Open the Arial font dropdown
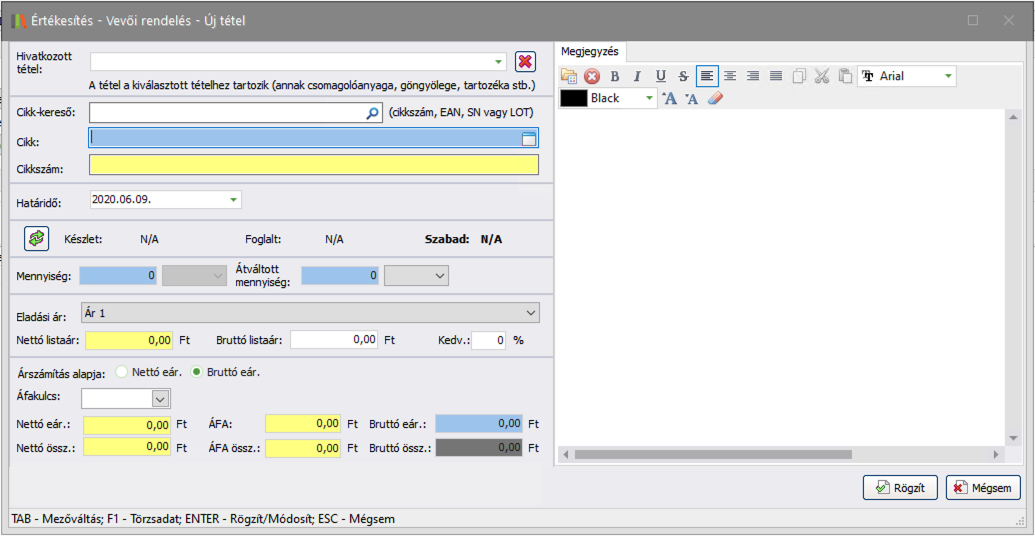1035x536 pixels. click(947, 76)
